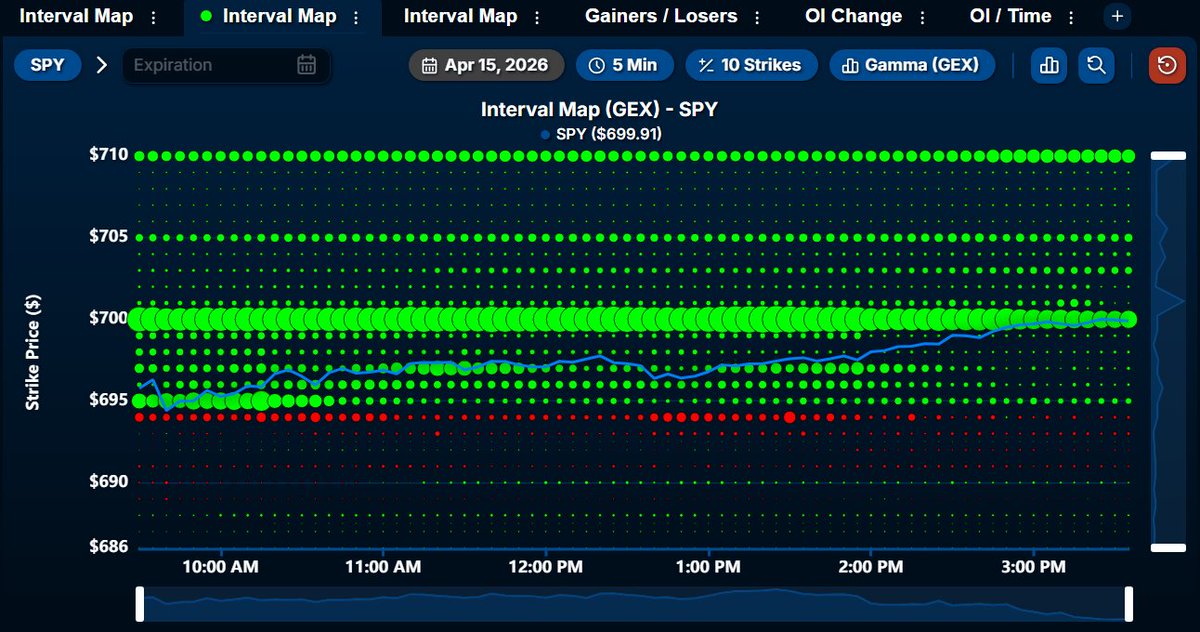Open the 5 Min interval dropdown

pos(624,65)
